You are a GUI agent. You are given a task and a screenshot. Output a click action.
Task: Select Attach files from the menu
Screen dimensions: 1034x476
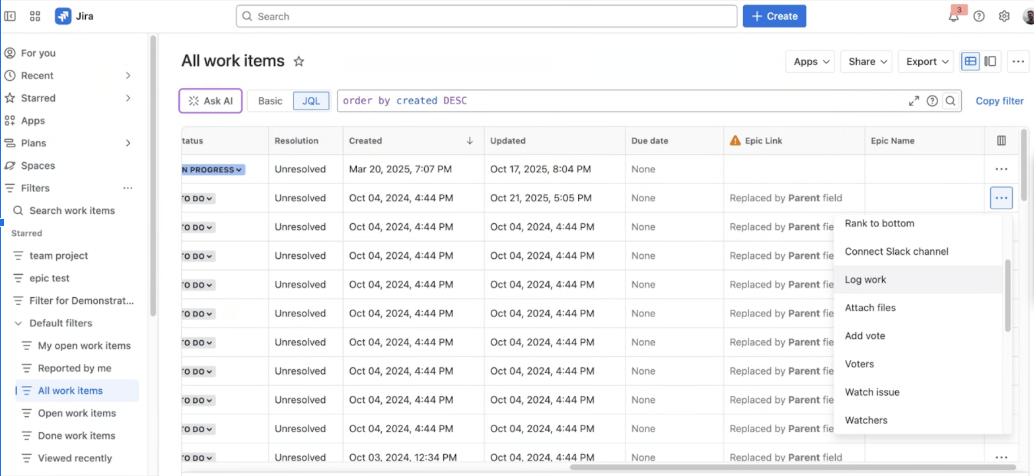click(870, 308)
